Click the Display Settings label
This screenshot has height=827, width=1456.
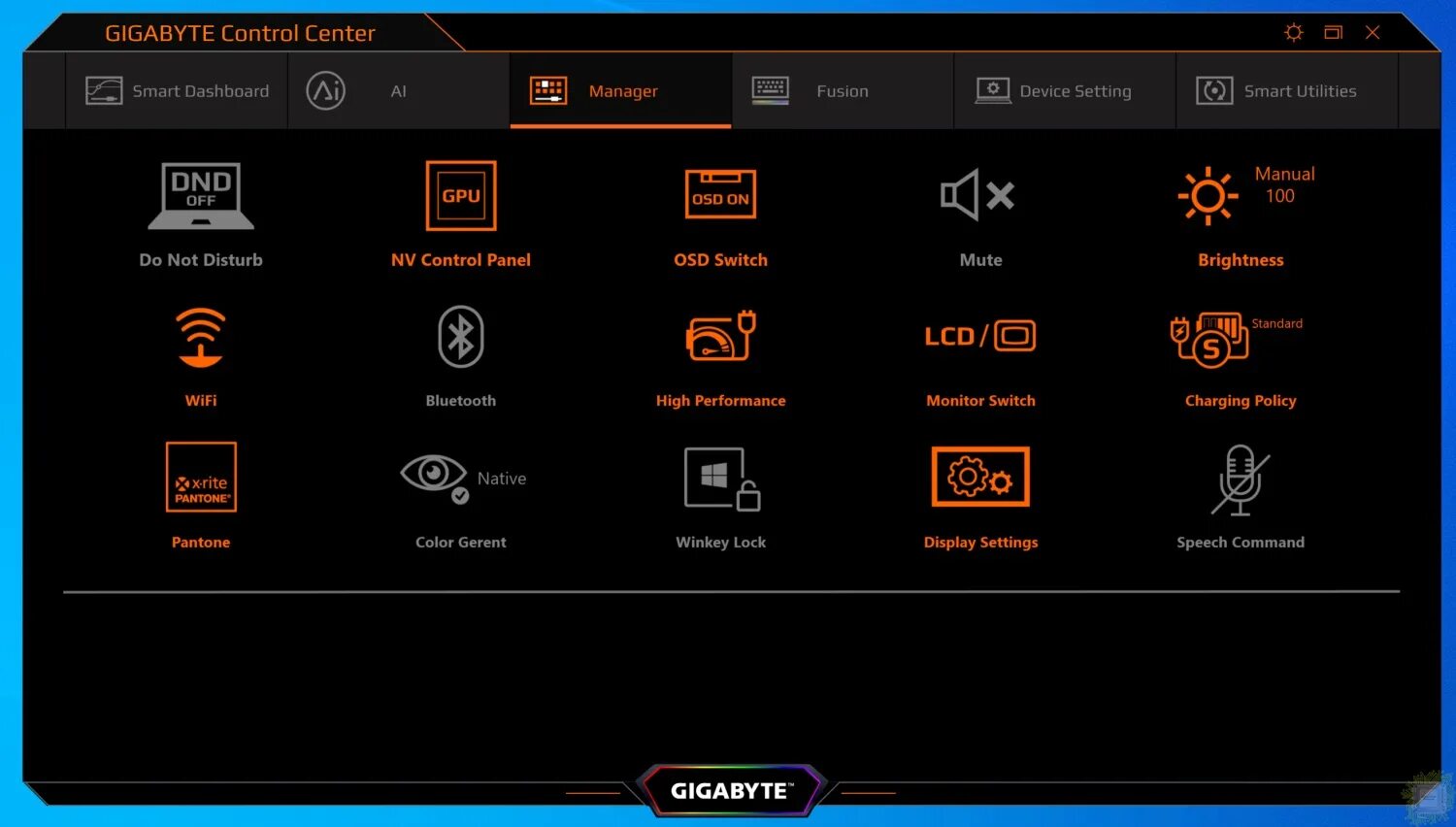980,543
